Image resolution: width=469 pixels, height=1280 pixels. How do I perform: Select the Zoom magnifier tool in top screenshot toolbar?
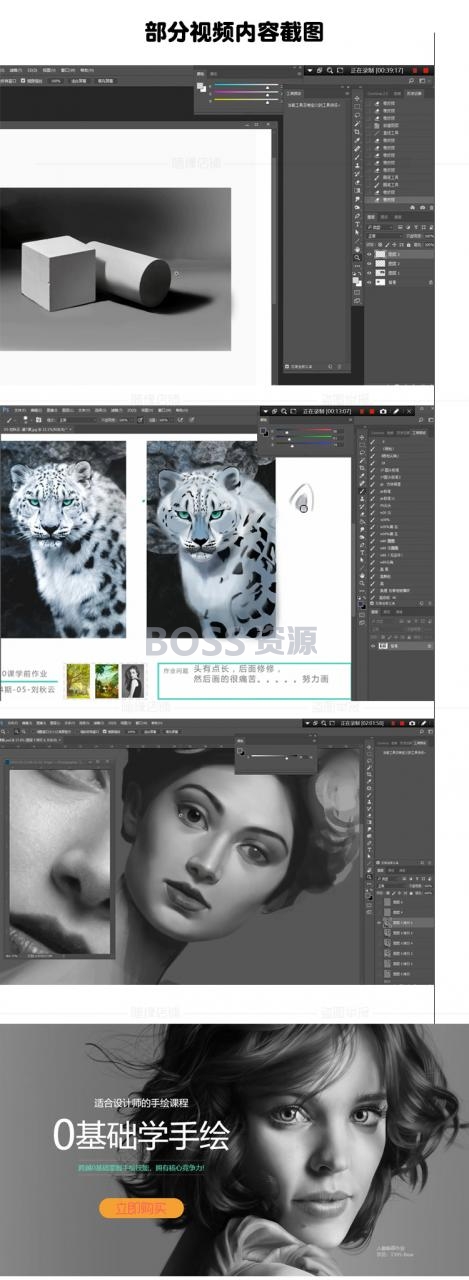357,257
